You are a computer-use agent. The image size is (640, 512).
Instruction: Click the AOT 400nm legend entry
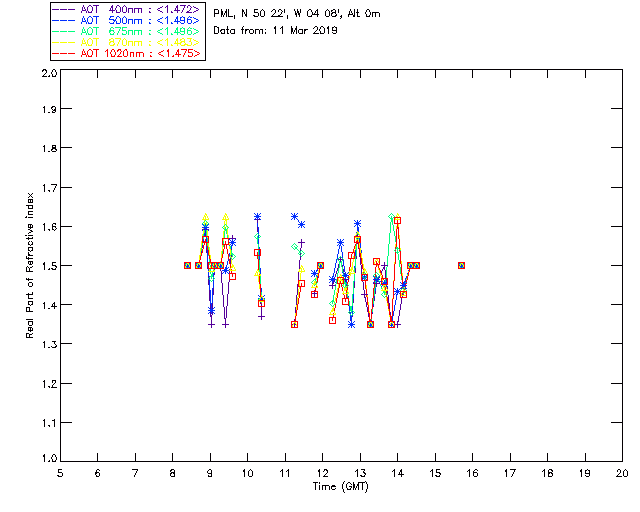pos(127,9)
